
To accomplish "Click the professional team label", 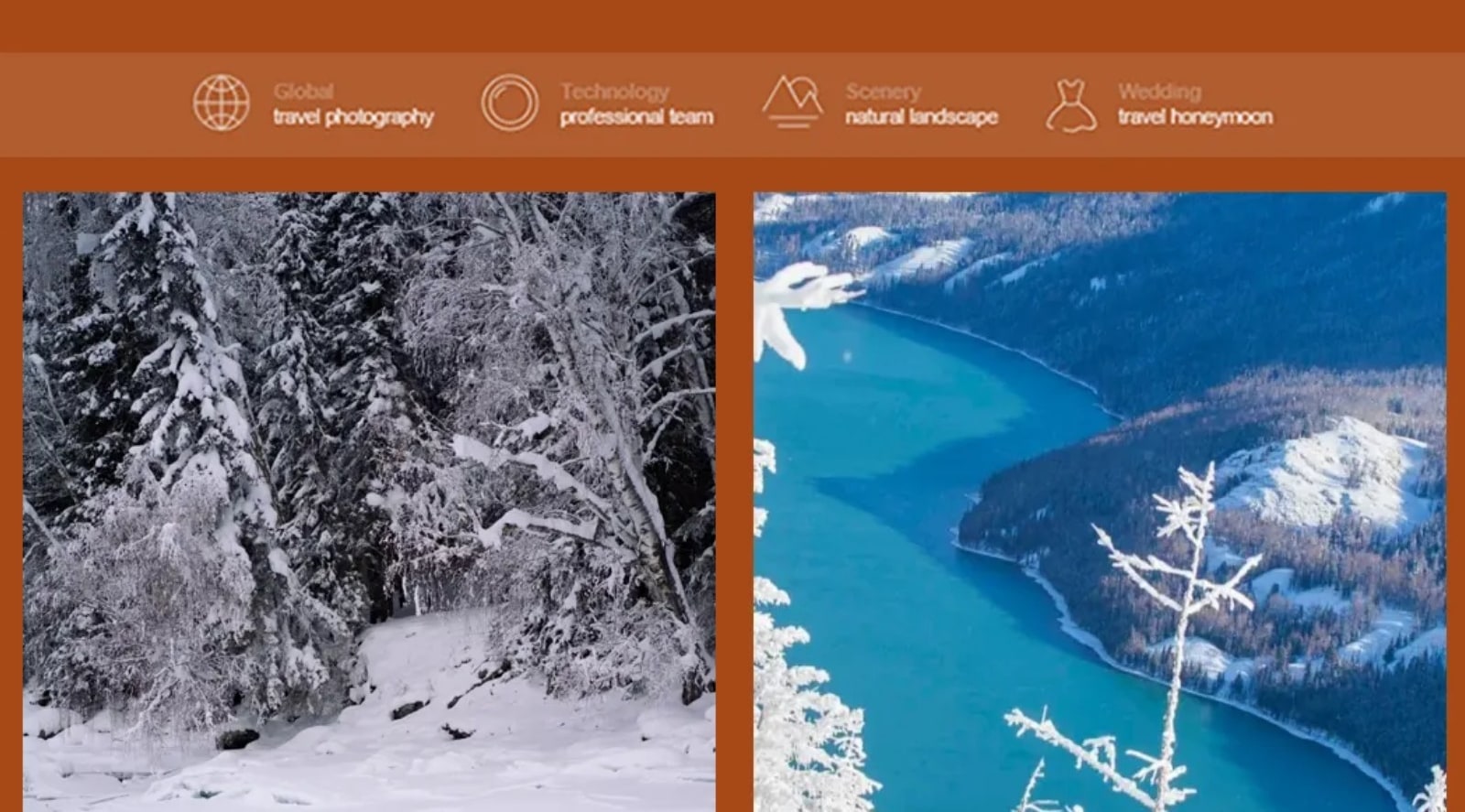I will coord(636,117).
